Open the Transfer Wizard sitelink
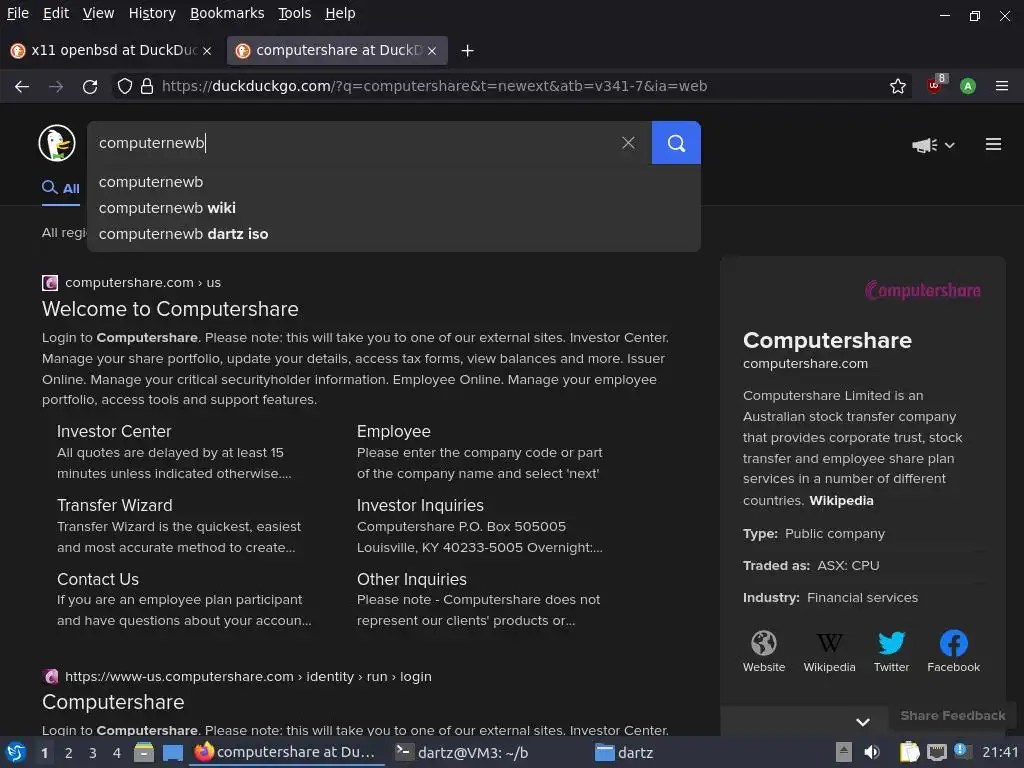 tap(114, 505)
